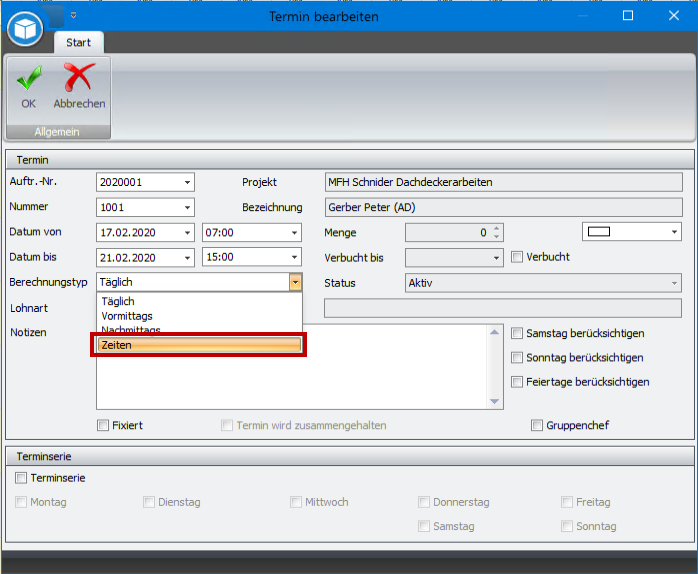Expand the Nummer 1001 dropdown
This screenshot has height=574, width=698.
point(187,208)
